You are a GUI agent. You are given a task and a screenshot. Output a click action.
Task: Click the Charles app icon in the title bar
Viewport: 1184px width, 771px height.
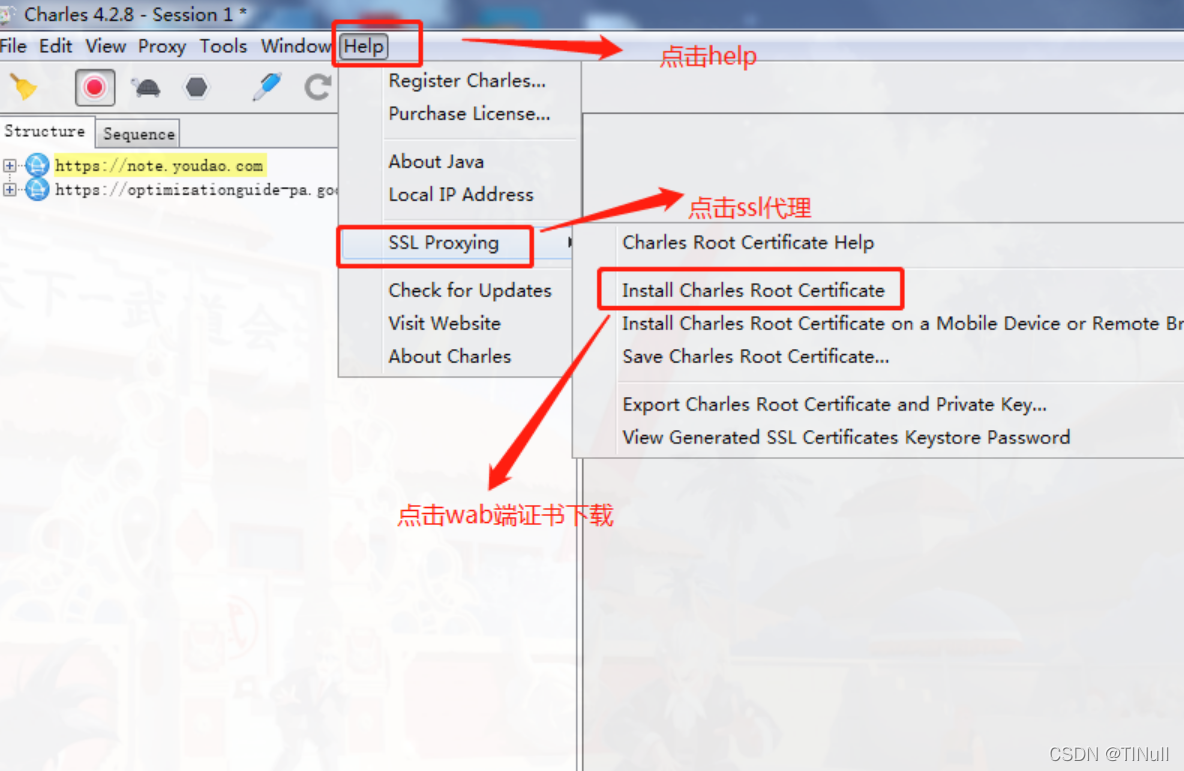[7, 14]
